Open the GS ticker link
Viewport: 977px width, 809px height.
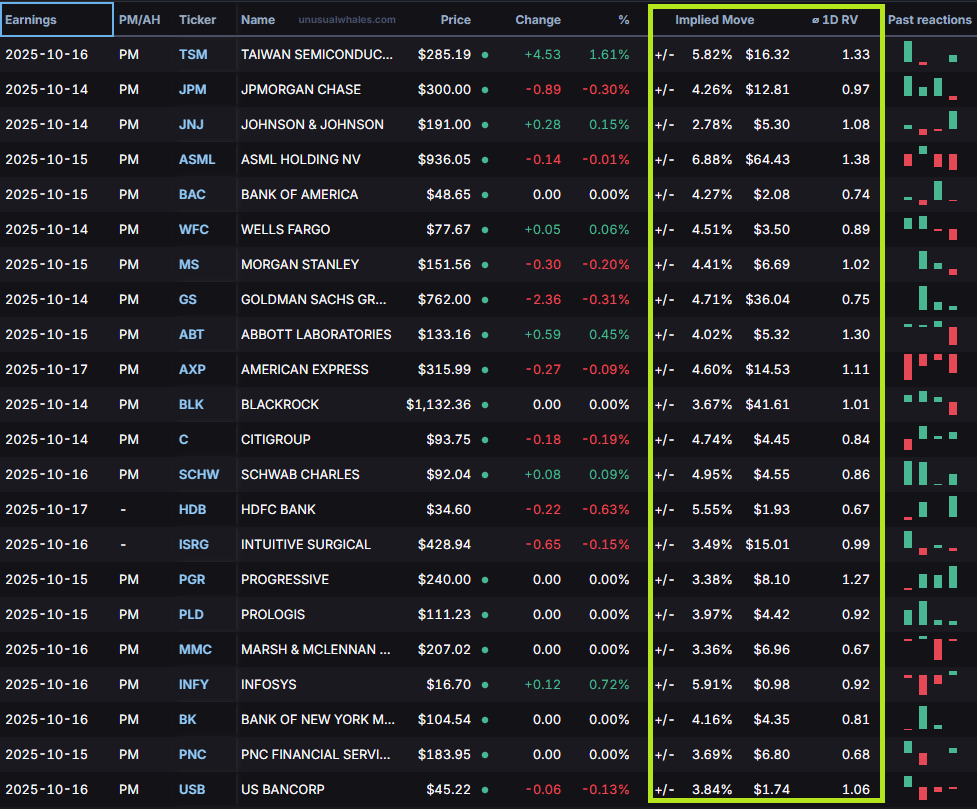click(188, 299)
